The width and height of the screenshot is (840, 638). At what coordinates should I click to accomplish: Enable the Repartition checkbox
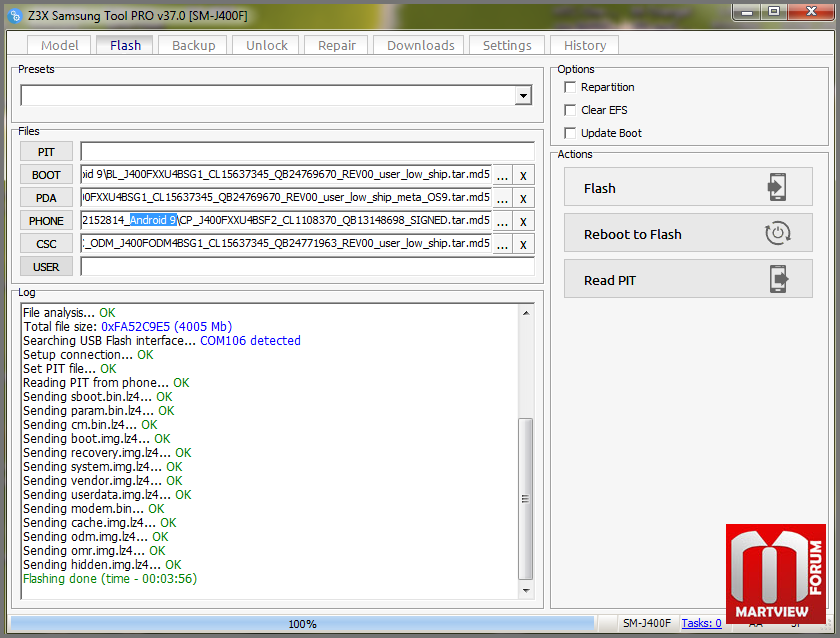(570, 88)
